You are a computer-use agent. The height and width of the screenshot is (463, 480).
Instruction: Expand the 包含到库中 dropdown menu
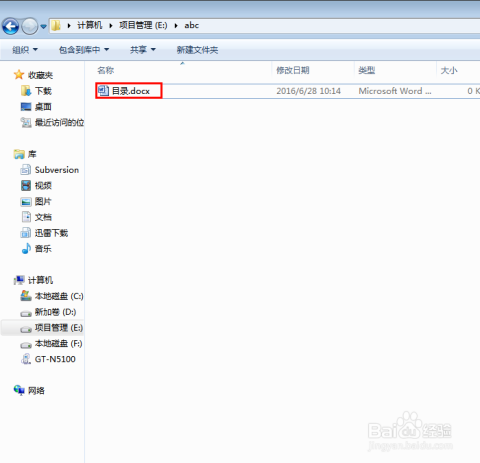[x=84, y=50]
